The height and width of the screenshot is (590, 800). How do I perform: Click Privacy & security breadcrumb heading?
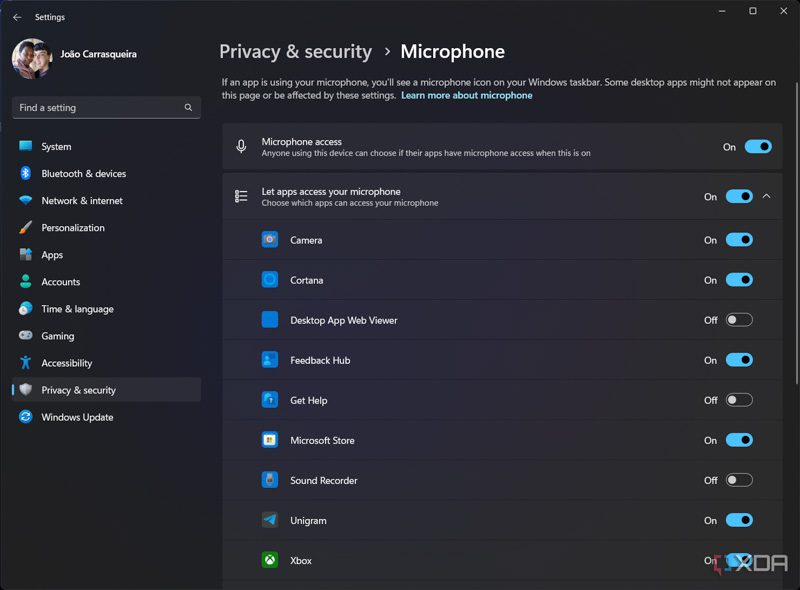pos(296,52)
